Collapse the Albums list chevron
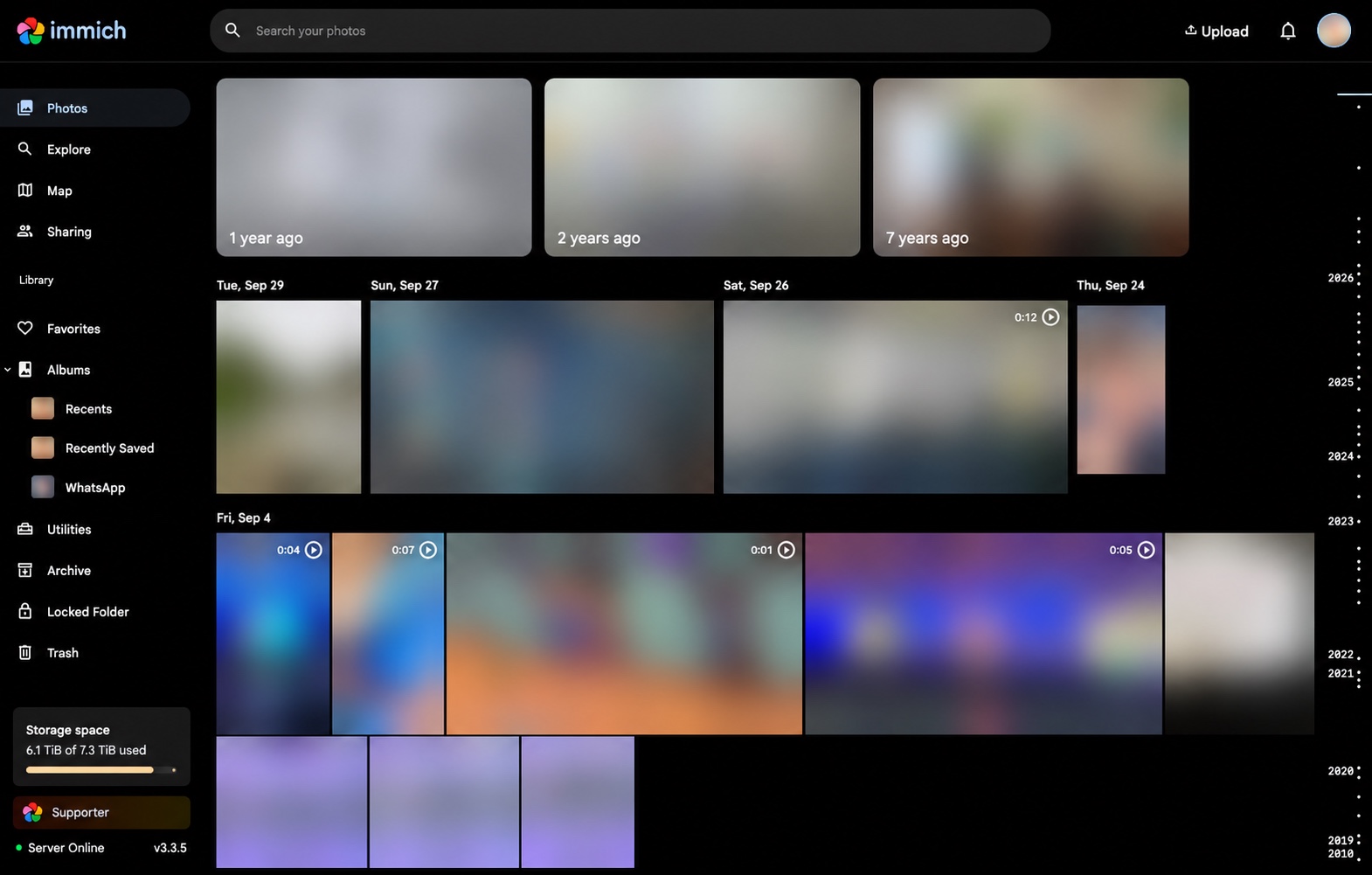The width and height of the screenshot is (1372, 875). coord(8,370)
